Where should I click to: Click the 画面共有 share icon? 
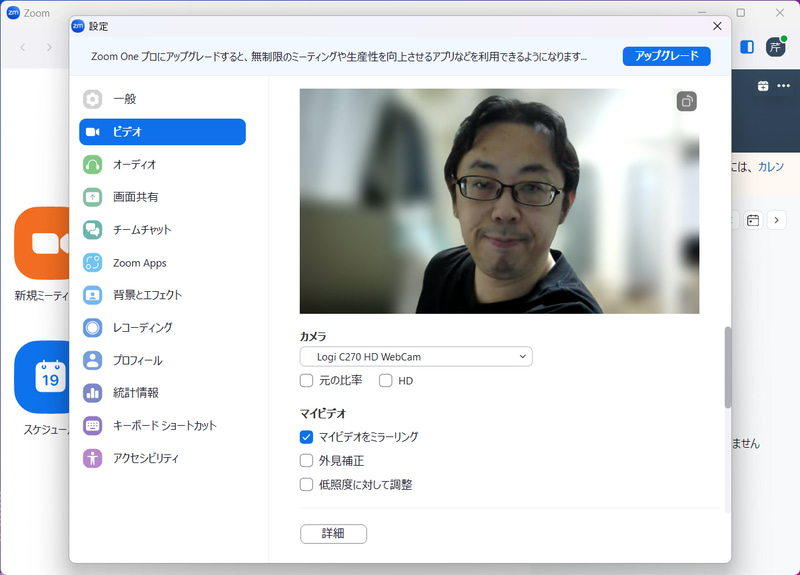point(92,197)
